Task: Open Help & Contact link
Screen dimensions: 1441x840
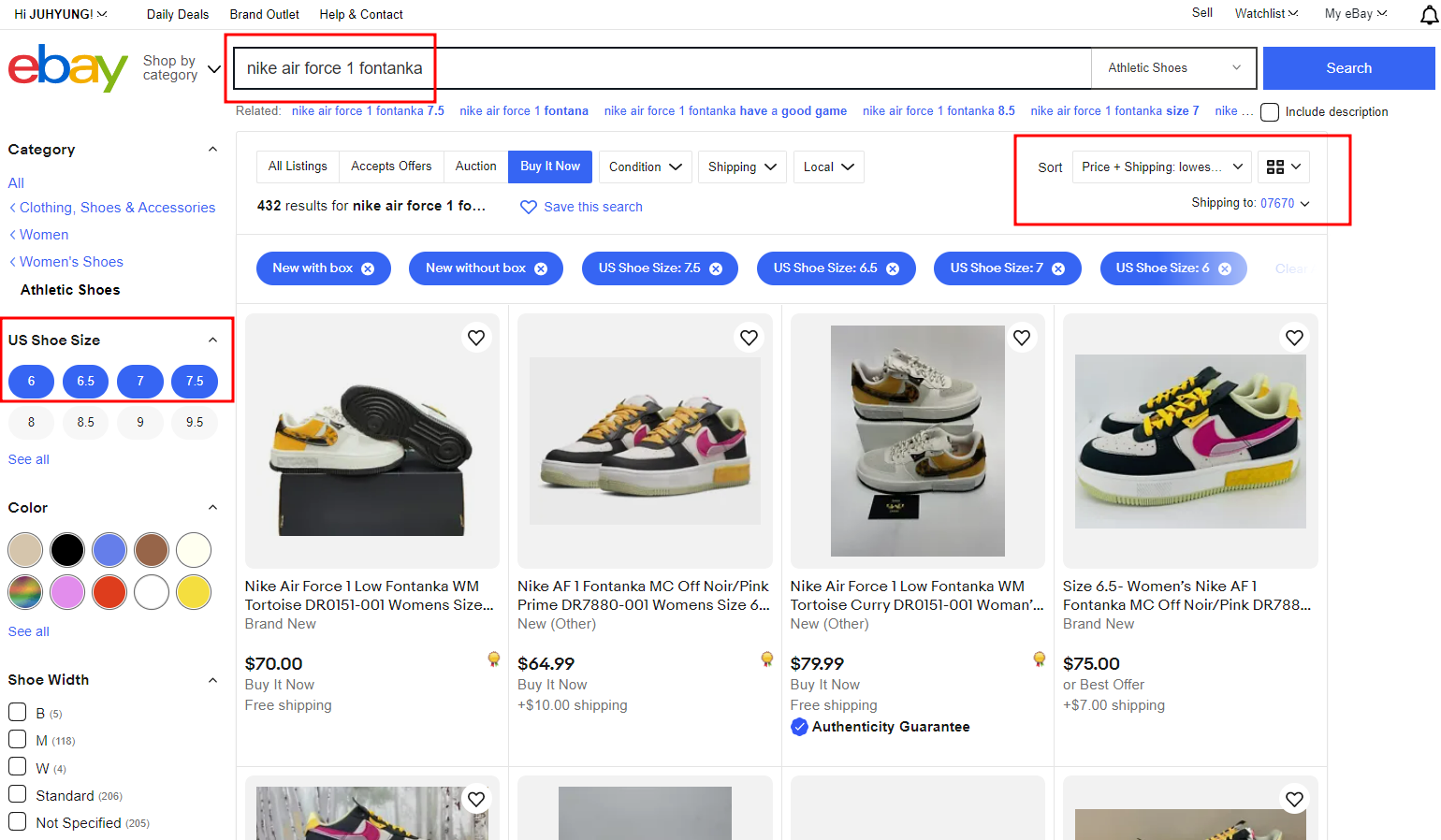Action: [x=361, y=15]
